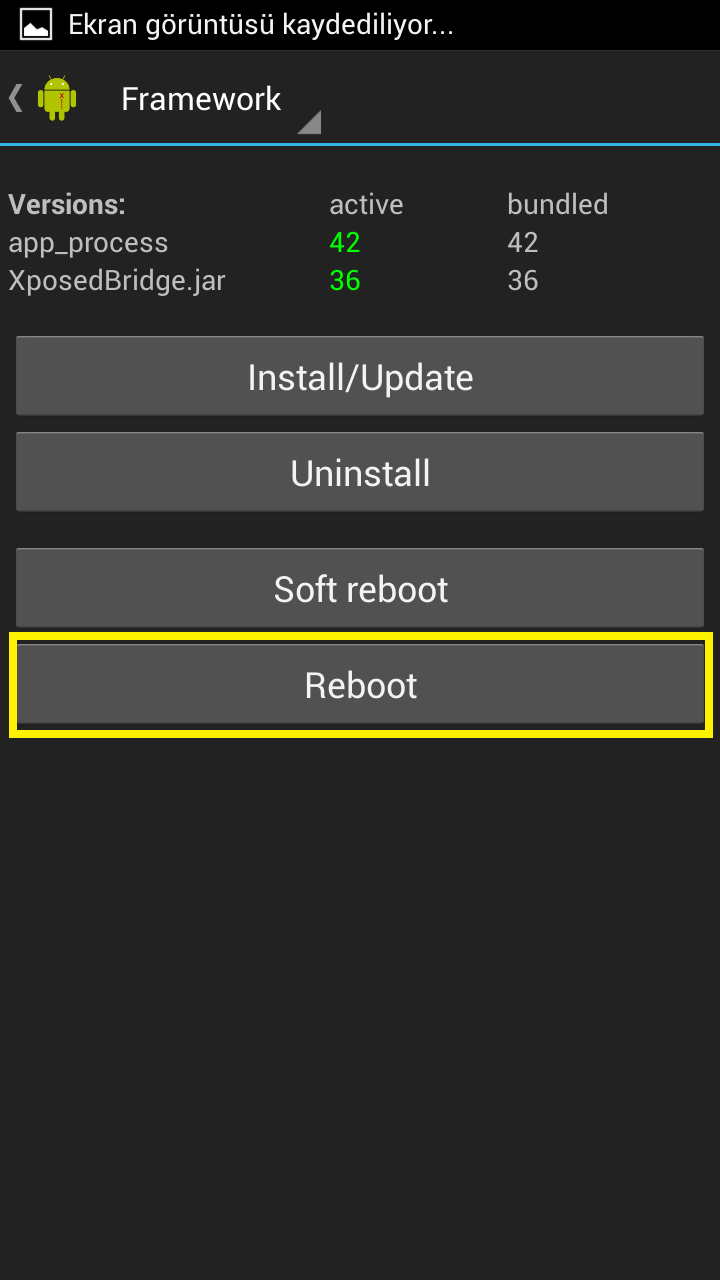Tap the green Android Xposed app icon
This screenshot has width=720, height=1280.
[57, 98]
